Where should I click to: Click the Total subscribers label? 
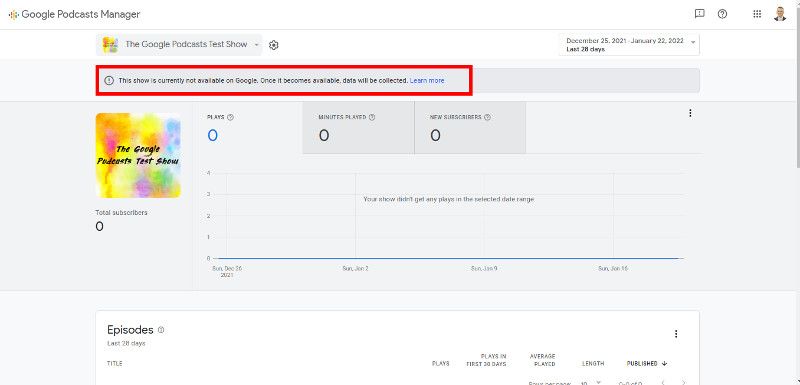(x=121, y=213)
